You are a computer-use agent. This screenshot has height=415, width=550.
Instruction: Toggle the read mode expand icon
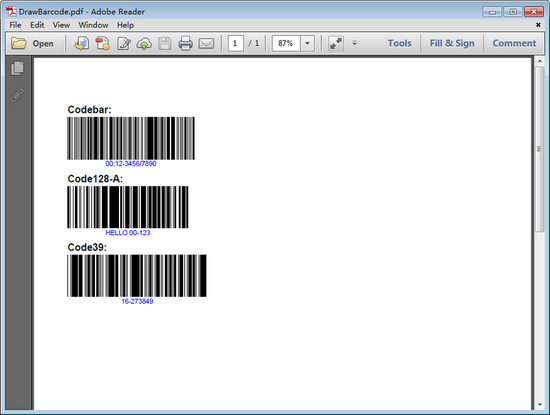[336, 43]
